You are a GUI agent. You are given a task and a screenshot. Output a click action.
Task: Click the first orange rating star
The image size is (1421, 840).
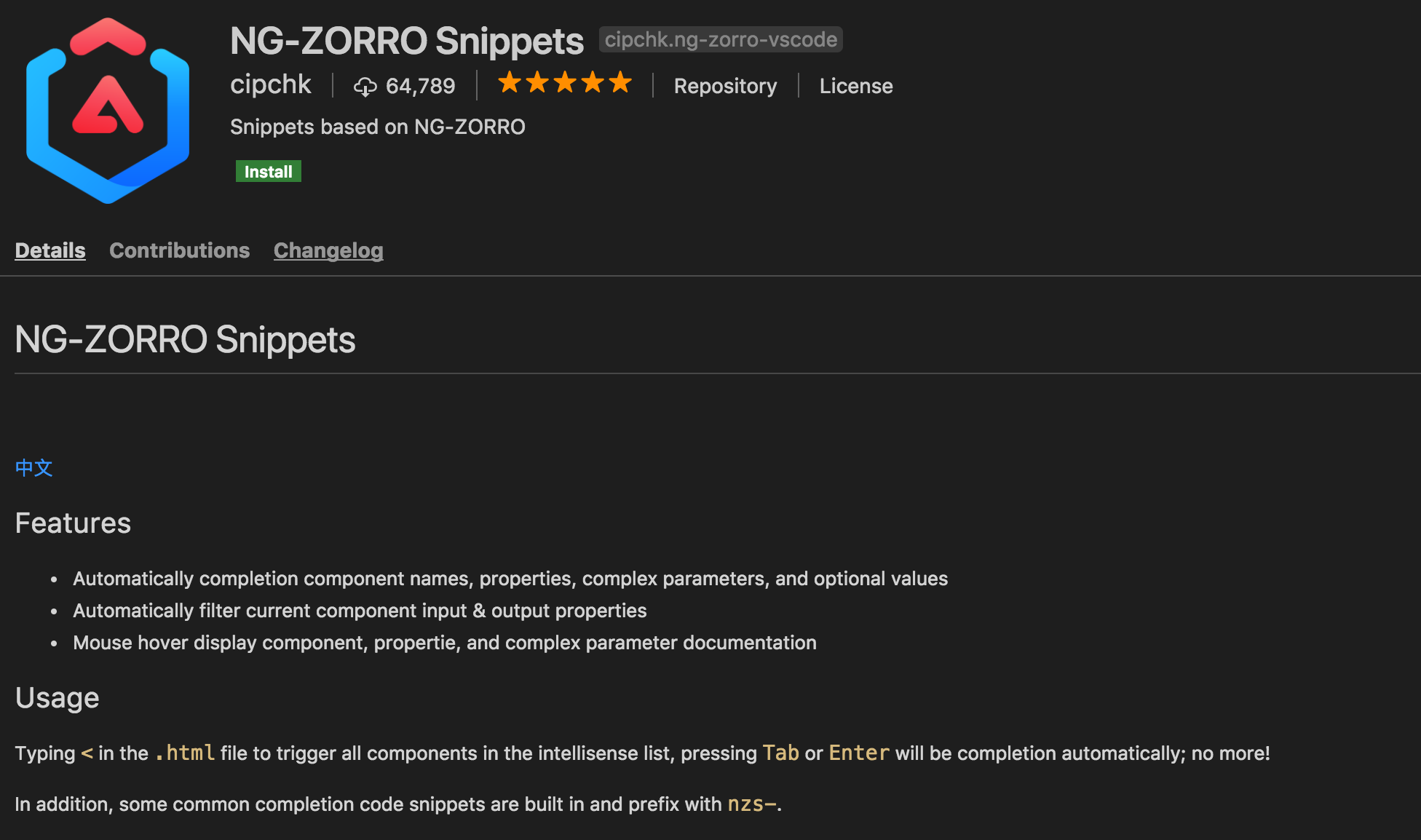(x=510, y=83)
